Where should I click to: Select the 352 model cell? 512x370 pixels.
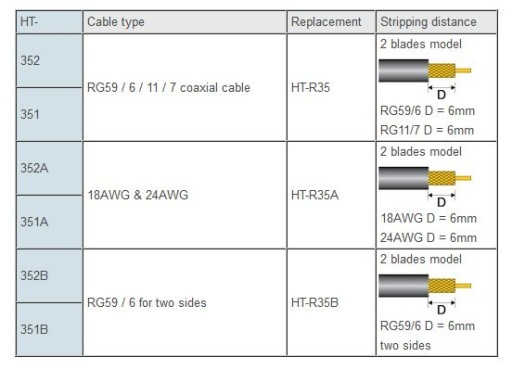[x=49, y=60]
